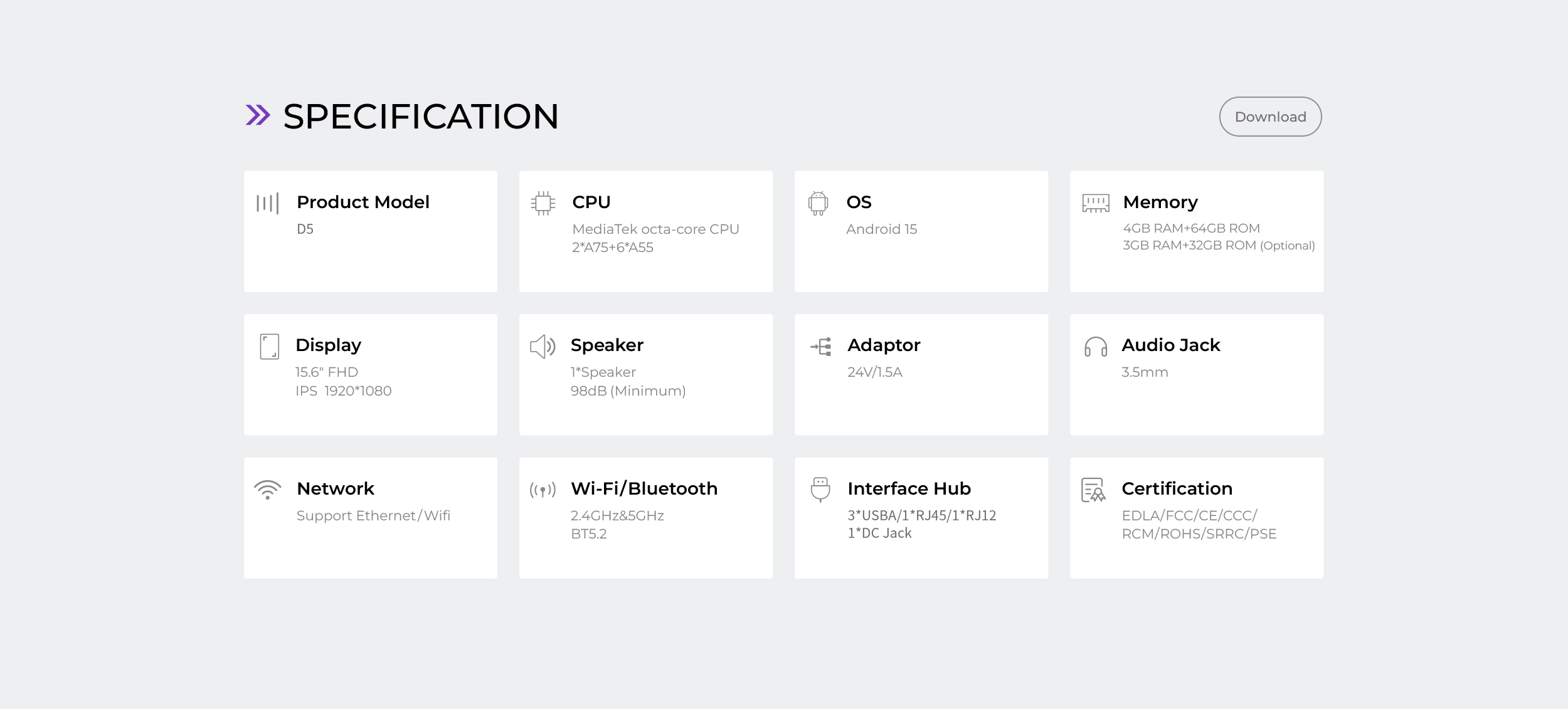Screen dimensions: 1568x709
Task: Click the Android 15 OS value
Action: tap(881, 229)
